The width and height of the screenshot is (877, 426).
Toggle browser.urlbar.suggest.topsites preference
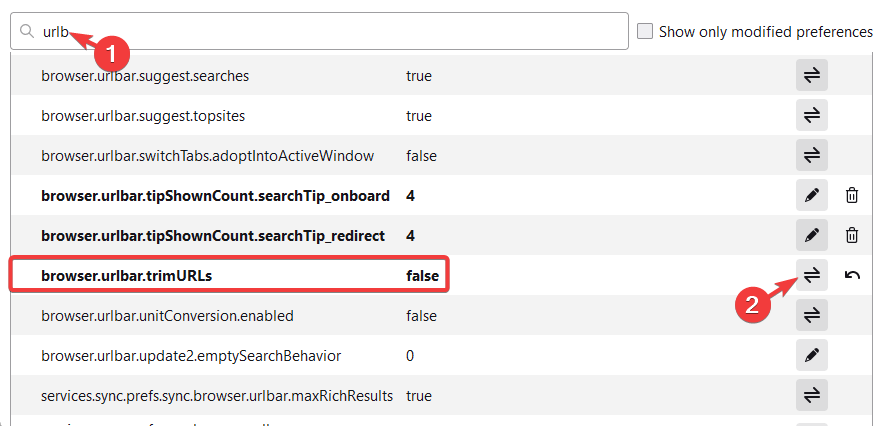point(812,115)
